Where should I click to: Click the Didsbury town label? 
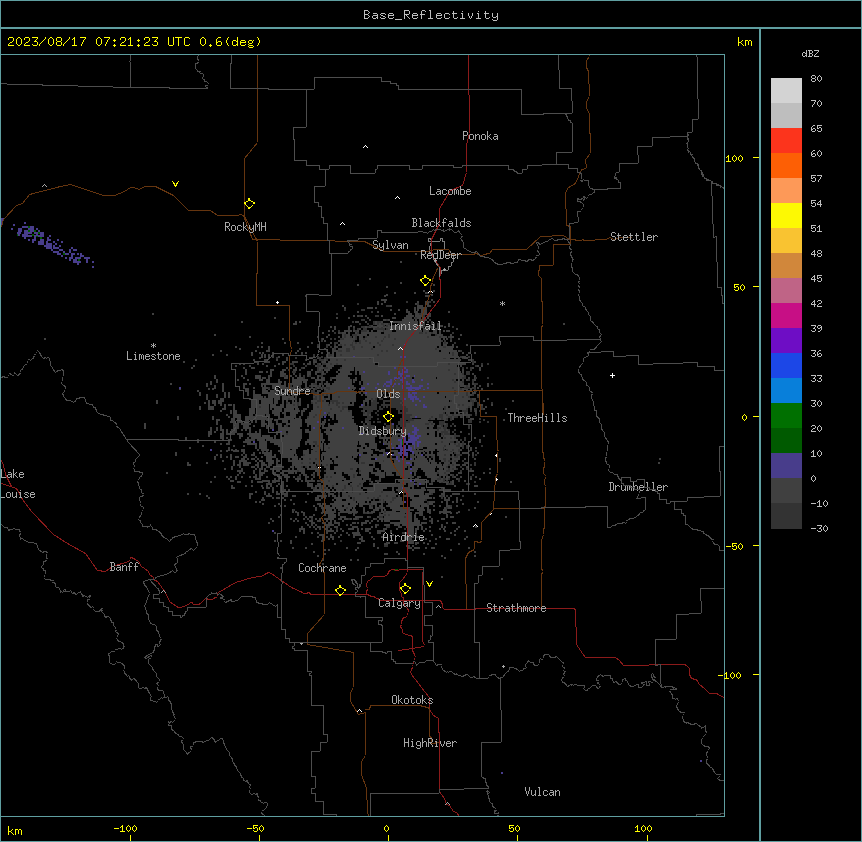point(383,431)
